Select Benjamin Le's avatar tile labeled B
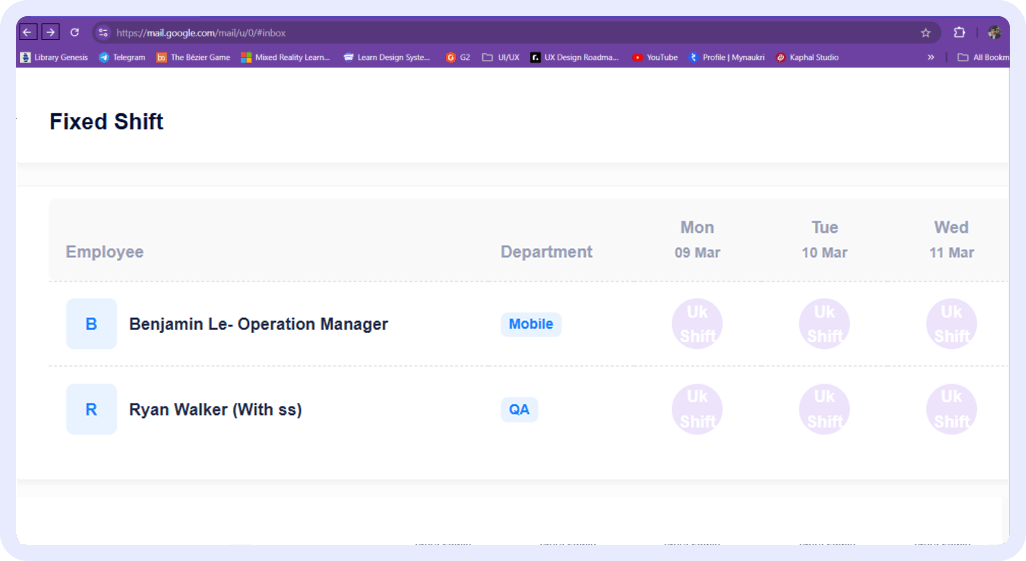Image resolution: width=1026 pixels, height=561 pixels. click(x=91, y=324)
